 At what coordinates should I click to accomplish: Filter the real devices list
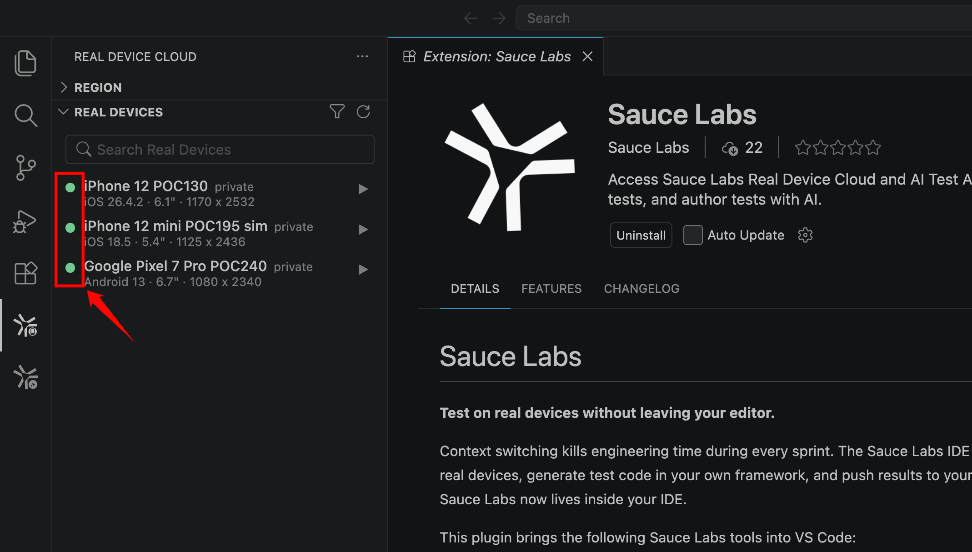pos(337,112)
